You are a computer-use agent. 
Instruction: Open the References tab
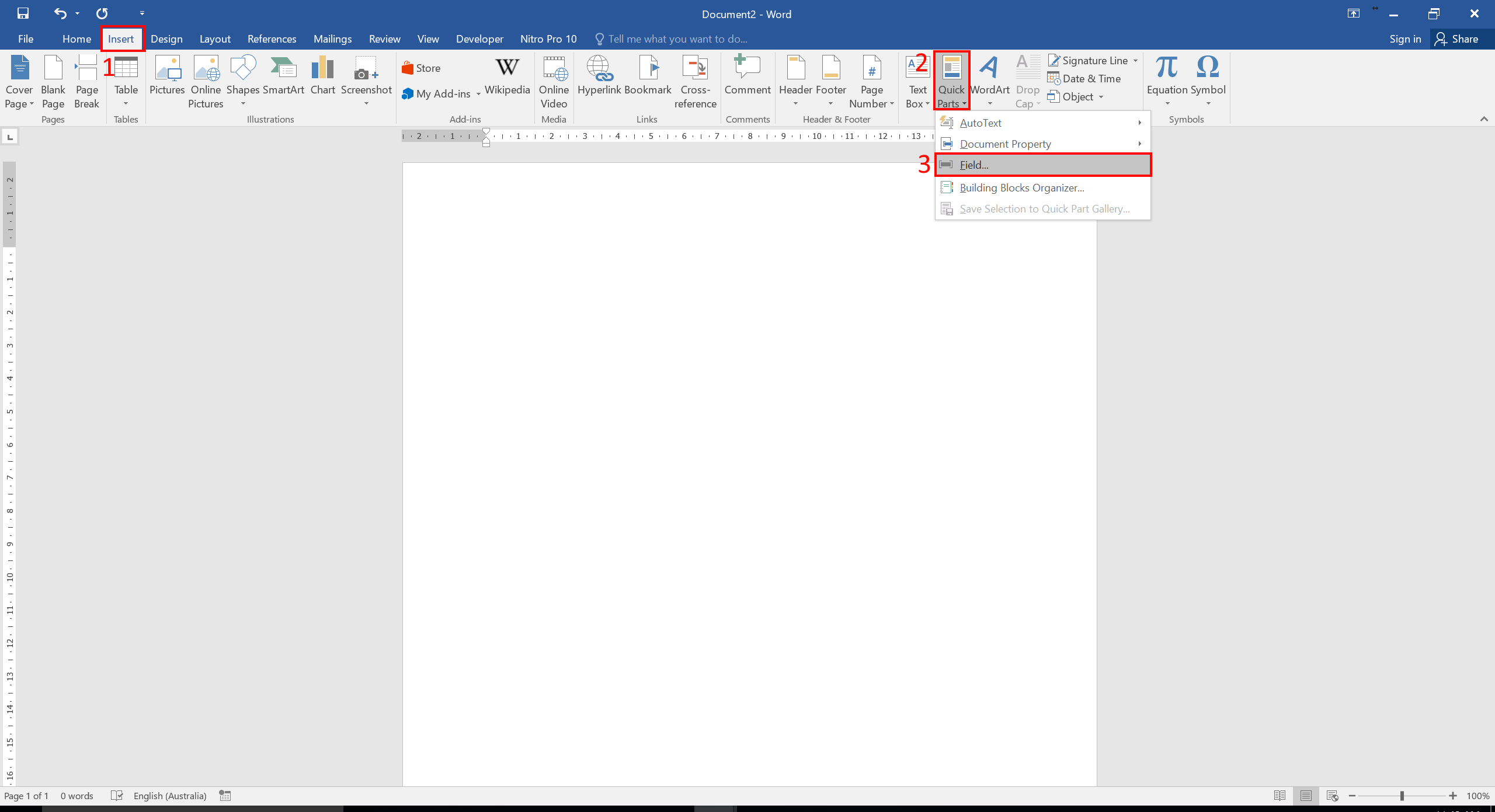(x=272, y=39)
